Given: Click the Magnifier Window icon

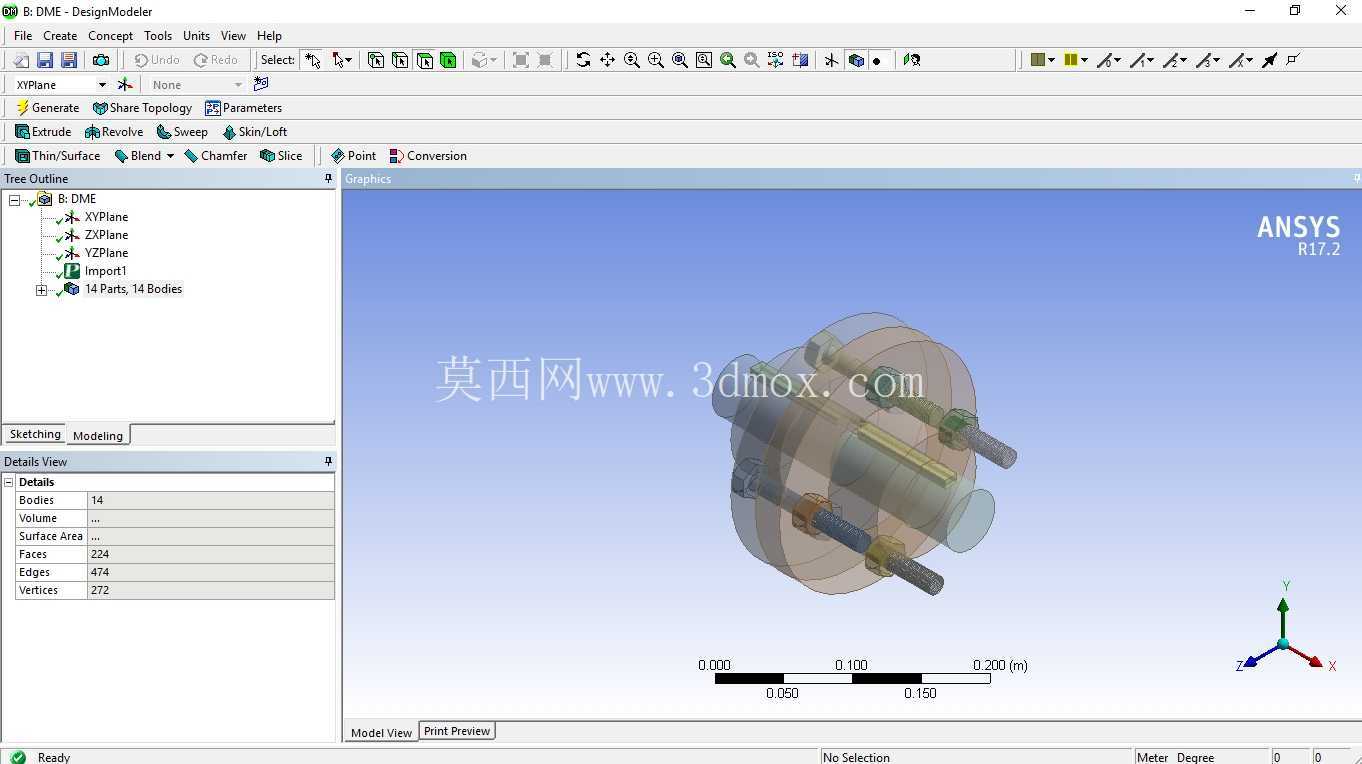Looking at the screenshot, I should (x=704, y=60).
